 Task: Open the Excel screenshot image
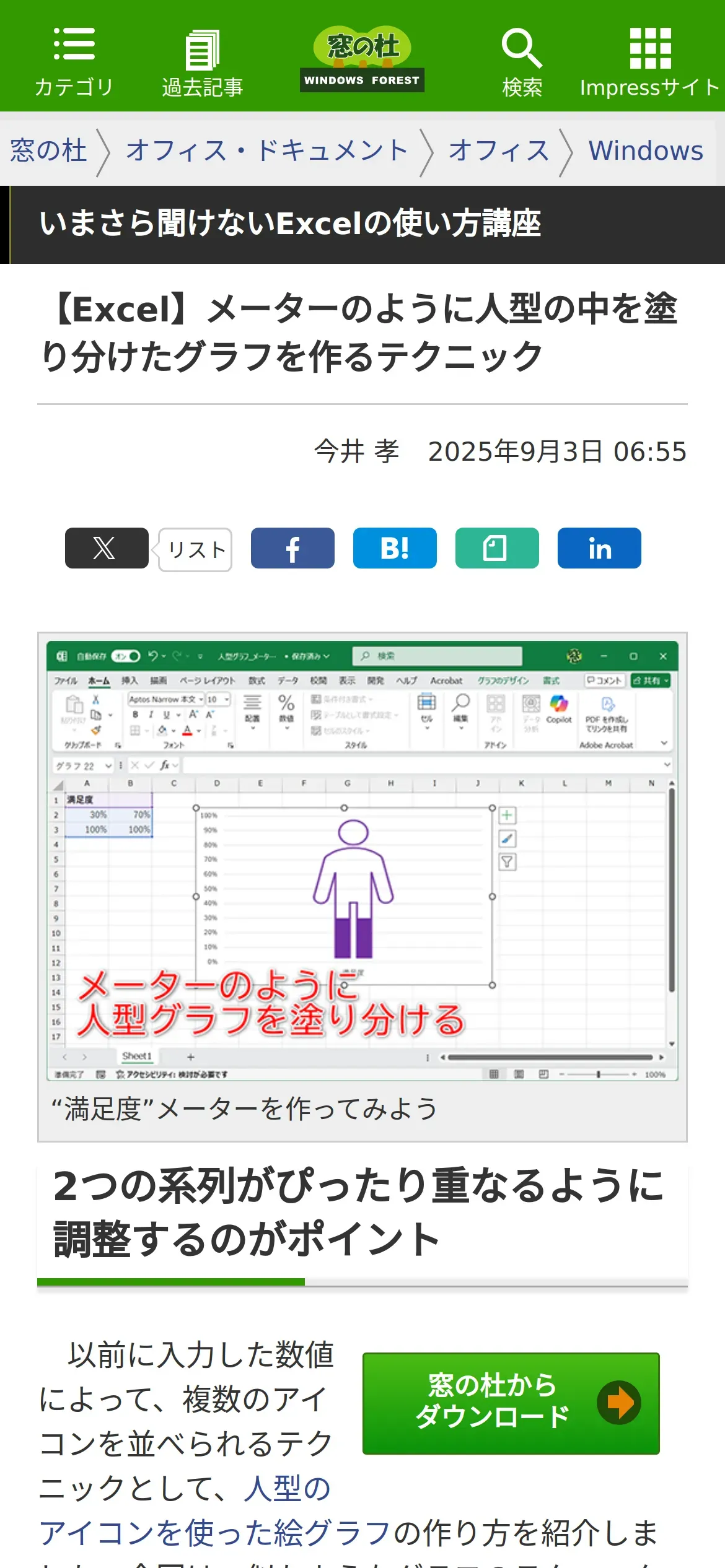pyautogui.click(x=362, y=861)
